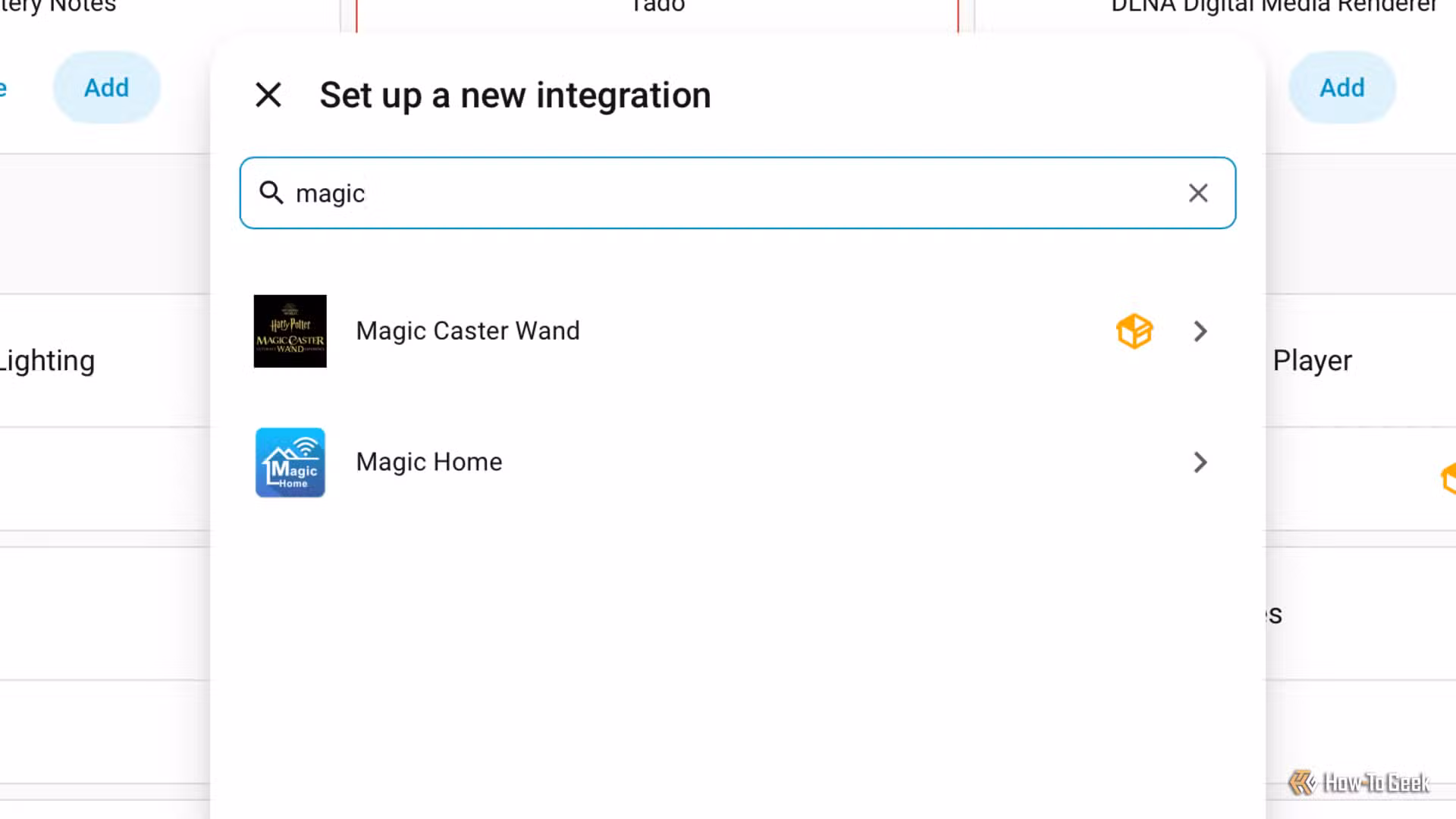Open Magic Home using its right chevron
This screenshot has height=819, width=1456.
(1200, 463)
